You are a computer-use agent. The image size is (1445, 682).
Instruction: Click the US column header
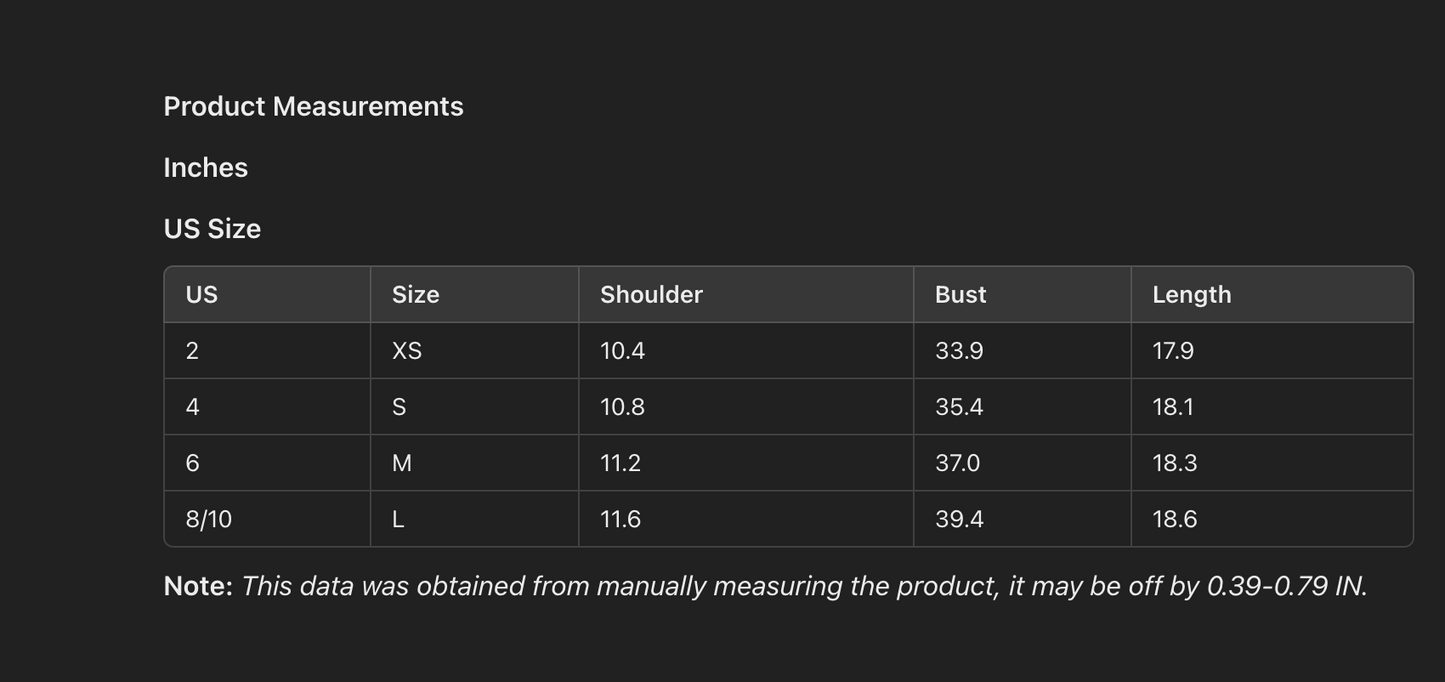tap(201, 295)
